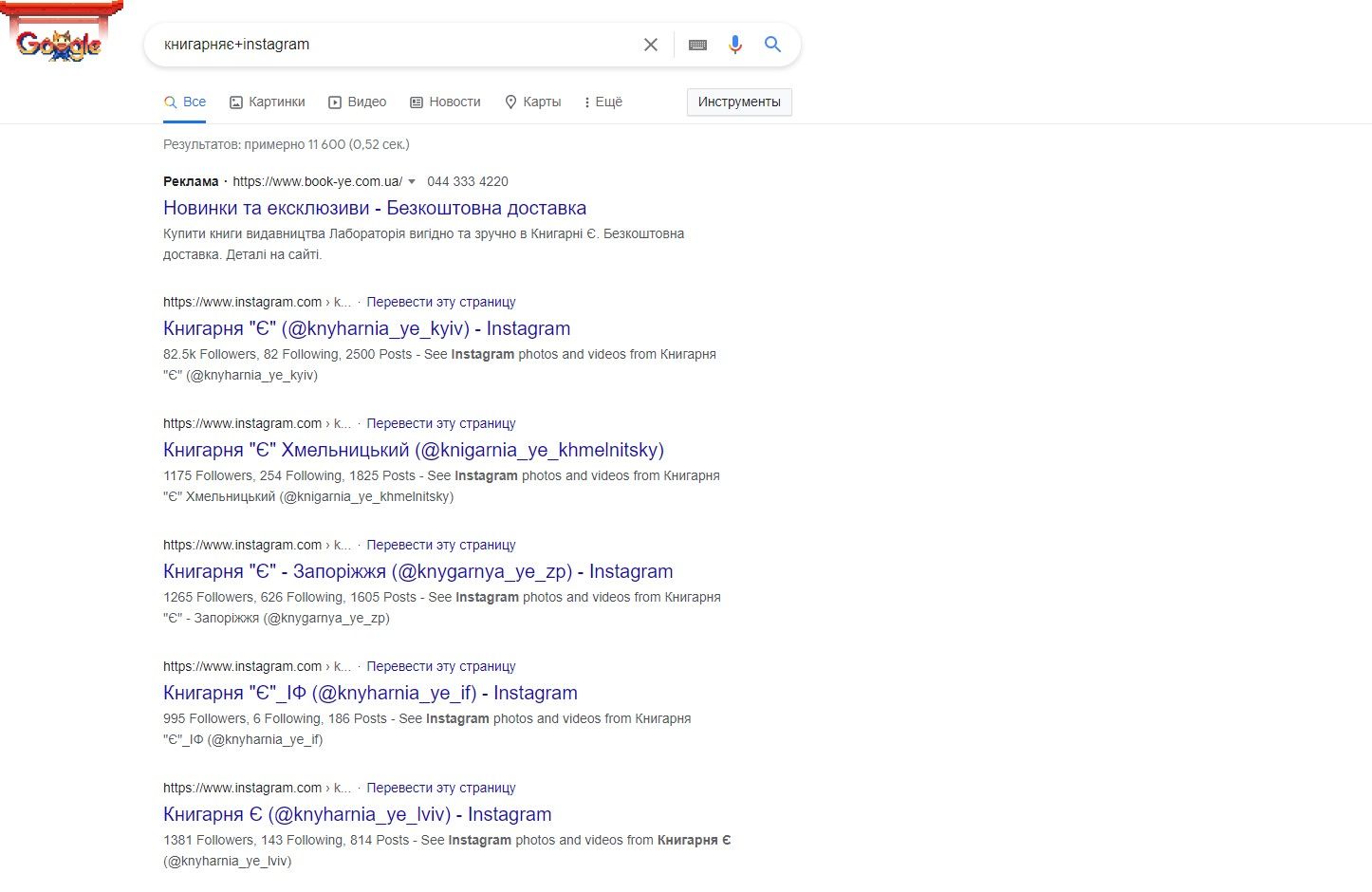Click snippet text 1265 Followers, 626 Following
The height and width of the screenshot is (892, 1372).
[253, 597]
